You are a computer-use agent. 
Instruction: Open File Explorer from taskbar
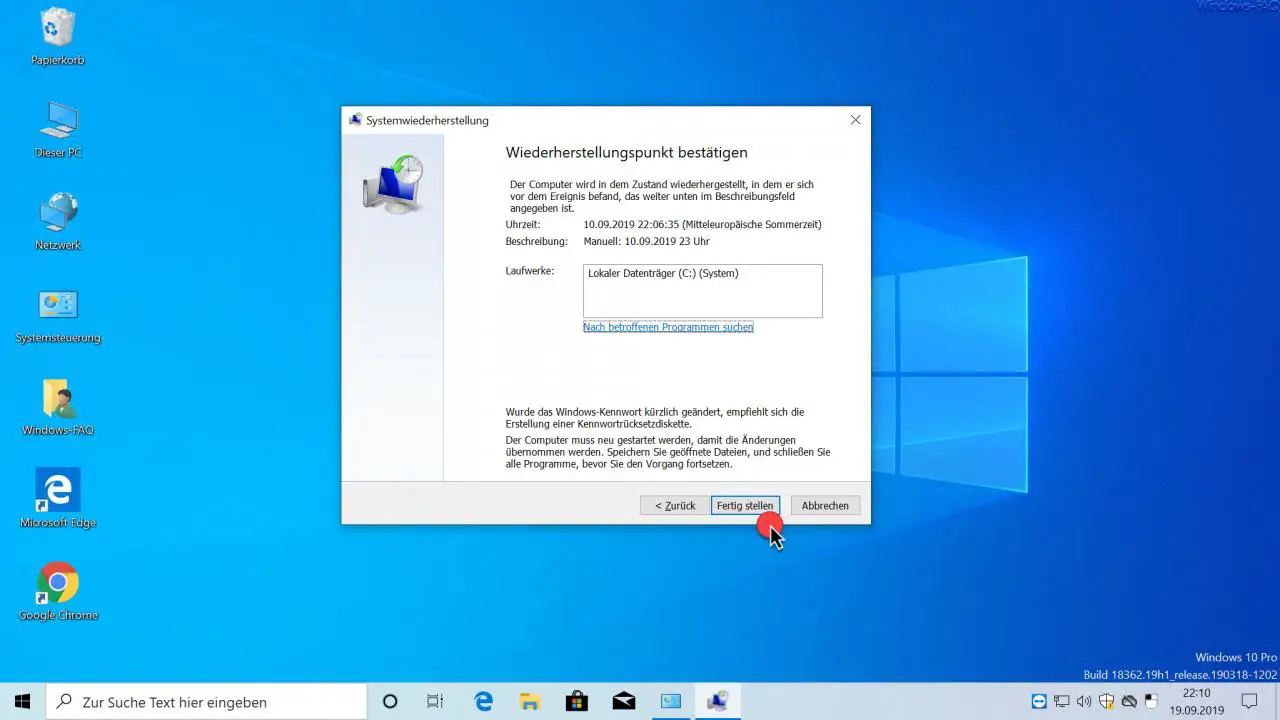pos(530,702)
